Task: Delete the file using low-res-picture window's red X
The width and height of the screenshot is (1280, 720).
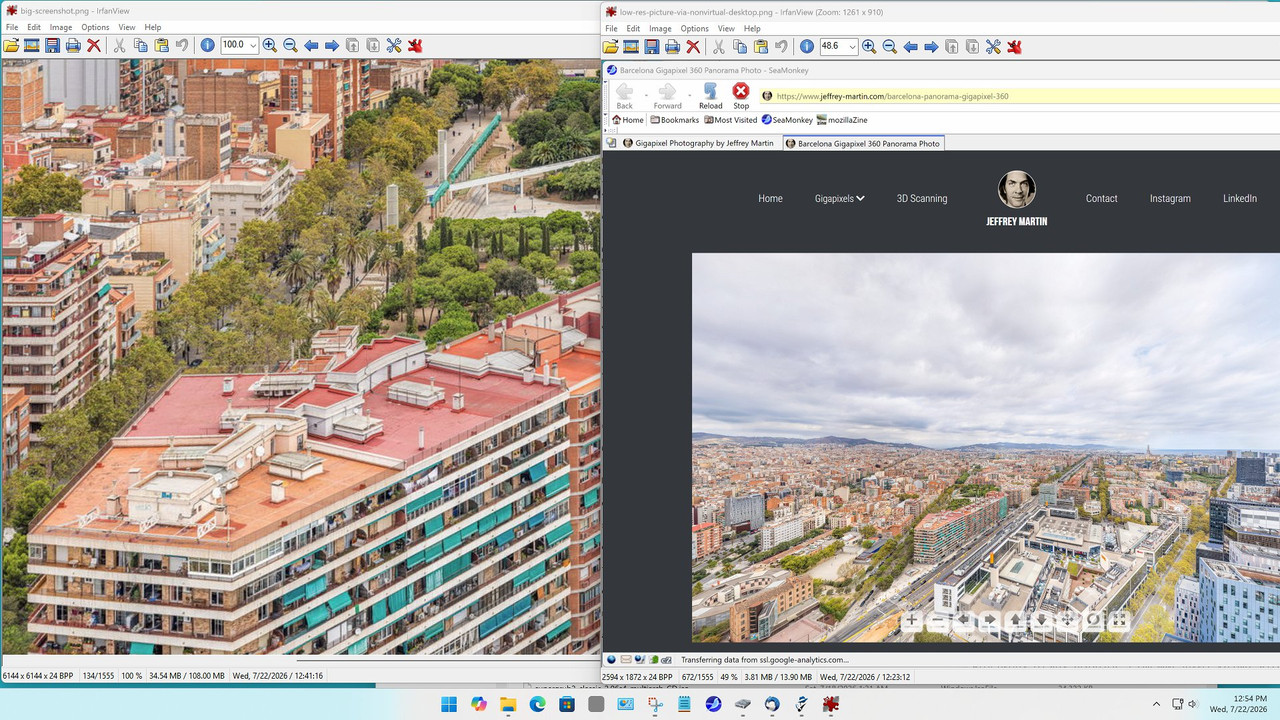Action: tap(693, 46)
